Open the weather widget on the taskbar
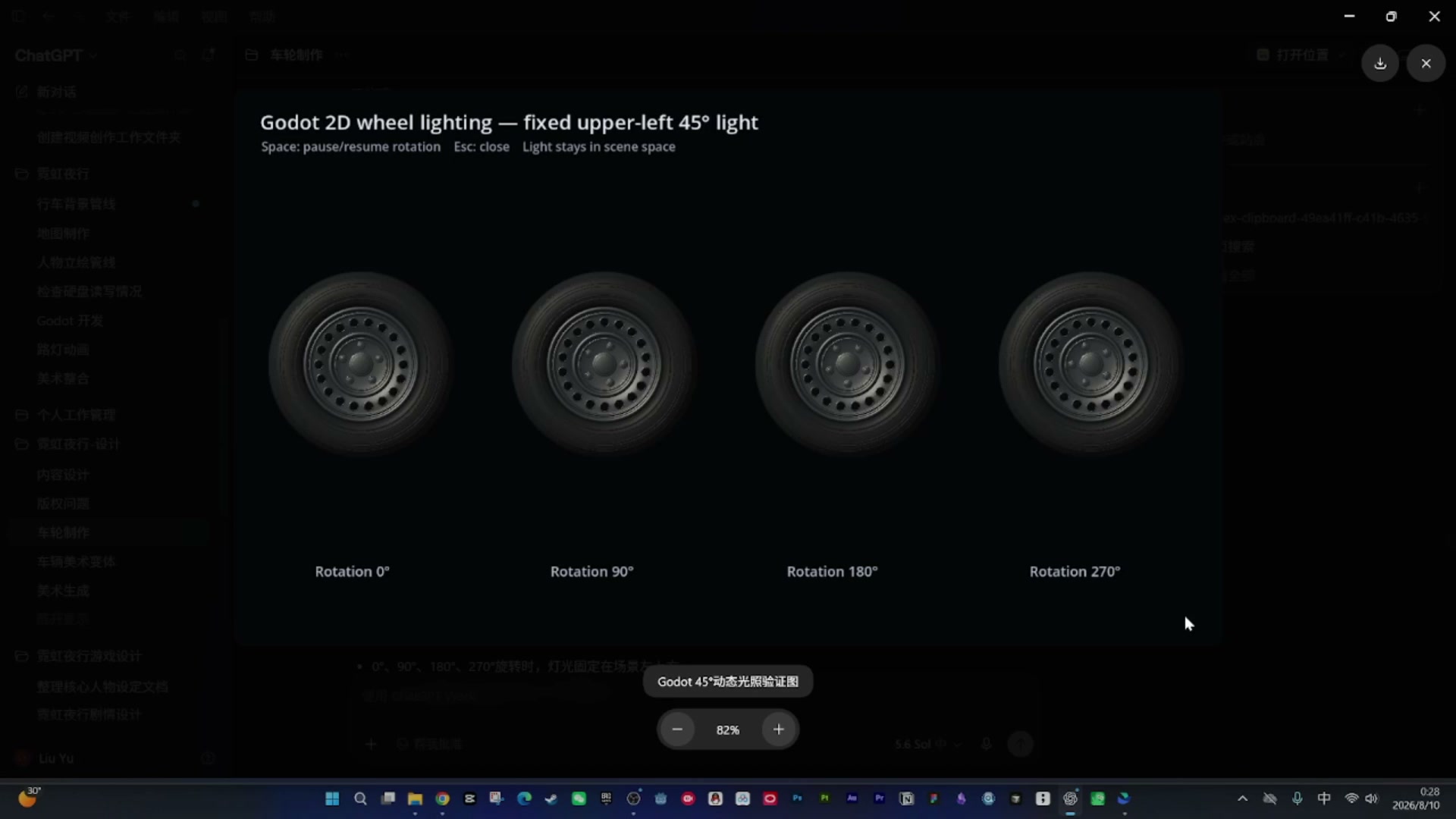Viewport: 1456px width, 819px height. coord(28,798)
